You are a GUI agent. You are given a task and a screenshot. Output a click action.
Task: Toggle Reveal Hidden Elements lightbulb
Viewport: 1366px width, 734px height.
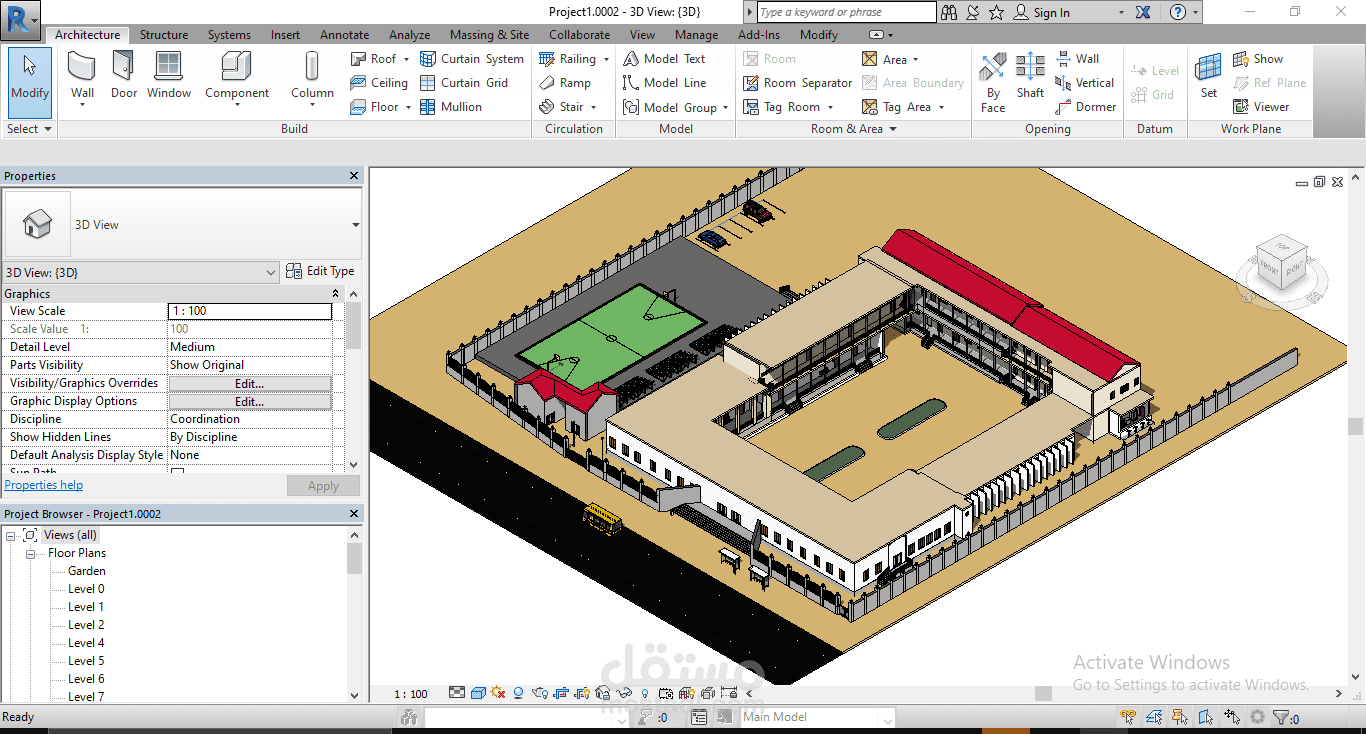pos(645,693)
